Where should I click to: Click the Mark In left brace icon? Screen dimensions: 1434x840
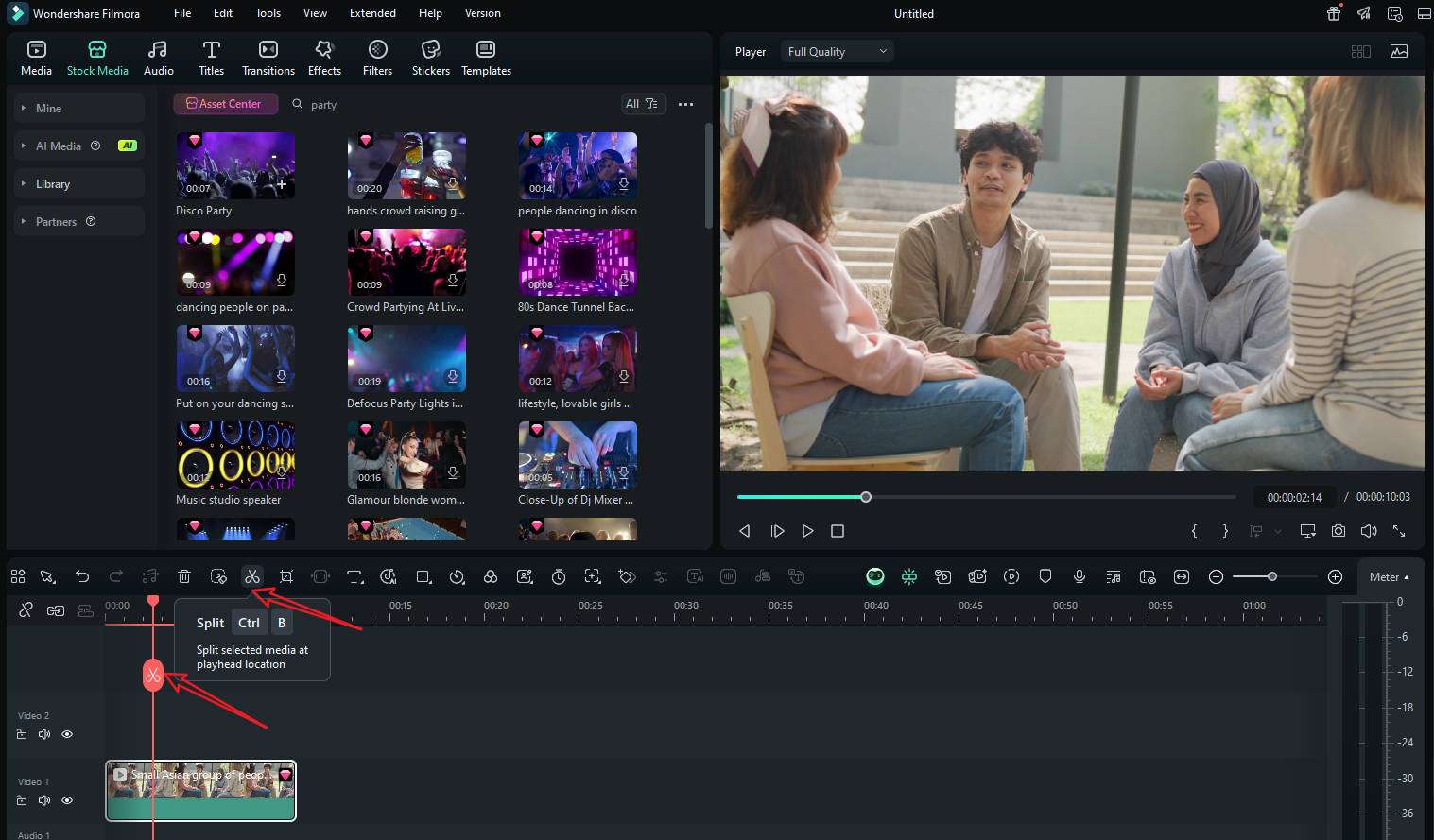(1195, 531)
